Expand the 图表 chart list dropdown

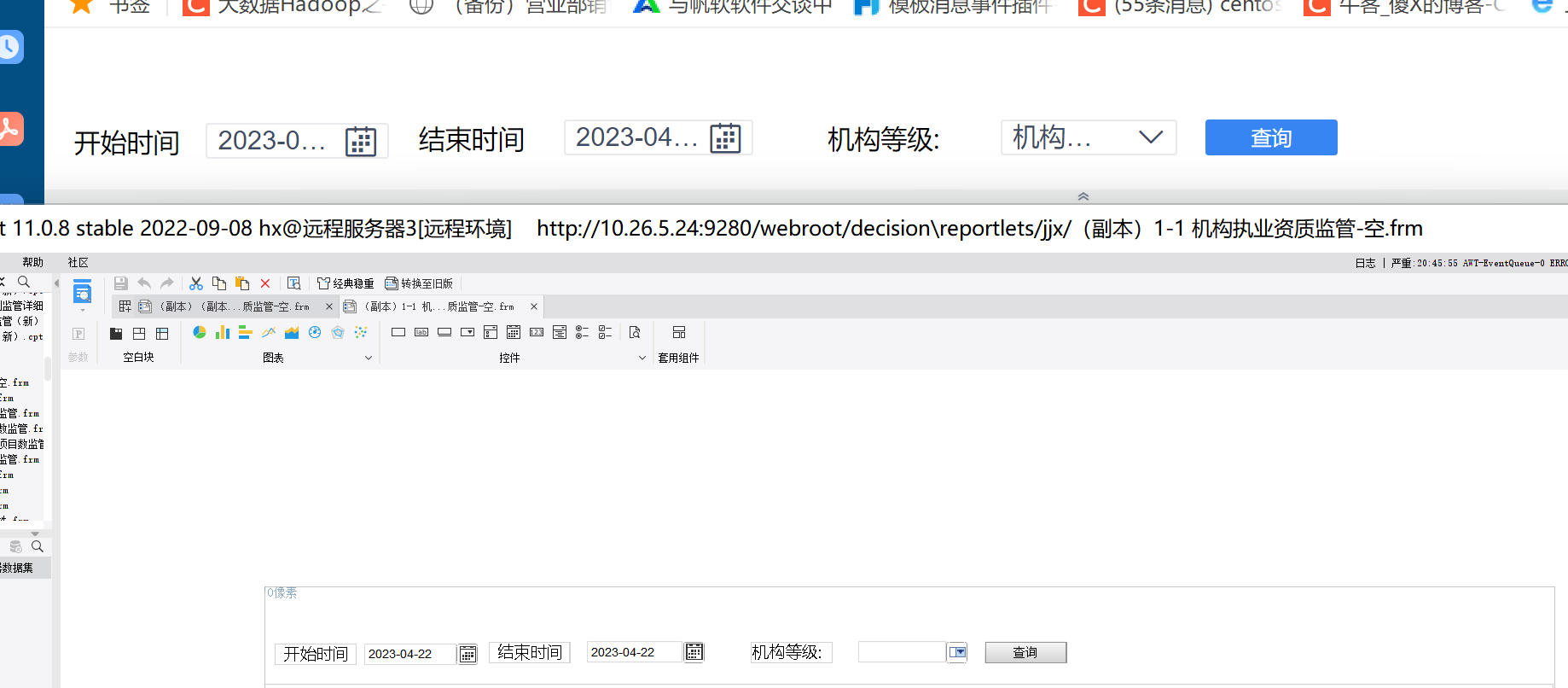click(x=369, y=359)
